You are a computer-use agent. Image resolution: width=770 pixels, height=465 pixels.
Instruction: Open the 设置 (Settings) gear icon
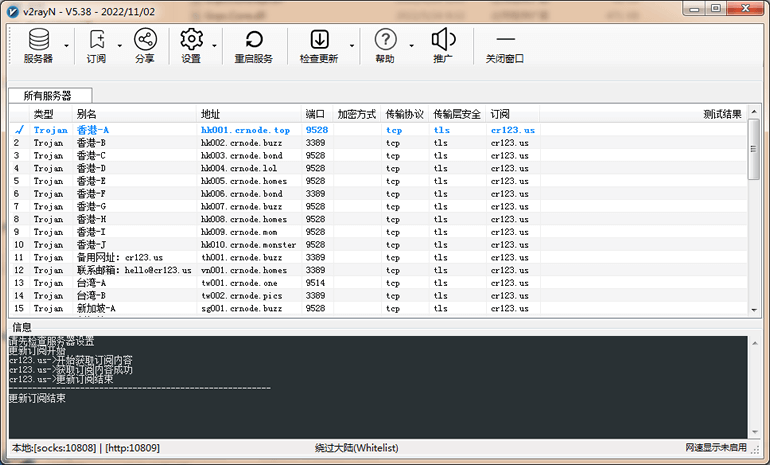(x=191, y=39)
